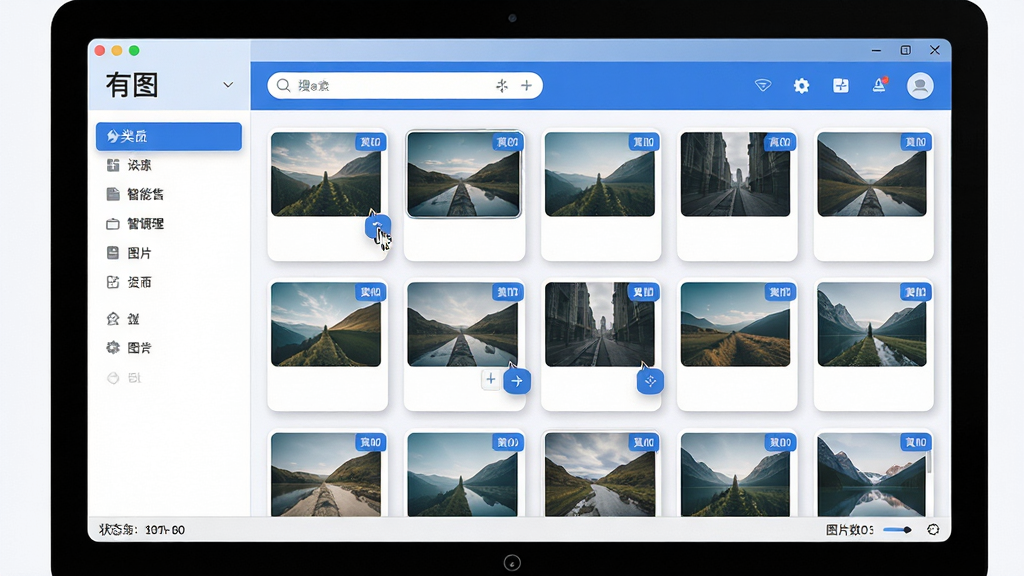Screen dimensions: 1024x576
Task: Open the golden grass field photo in the second row
Action: pos(735,324)
